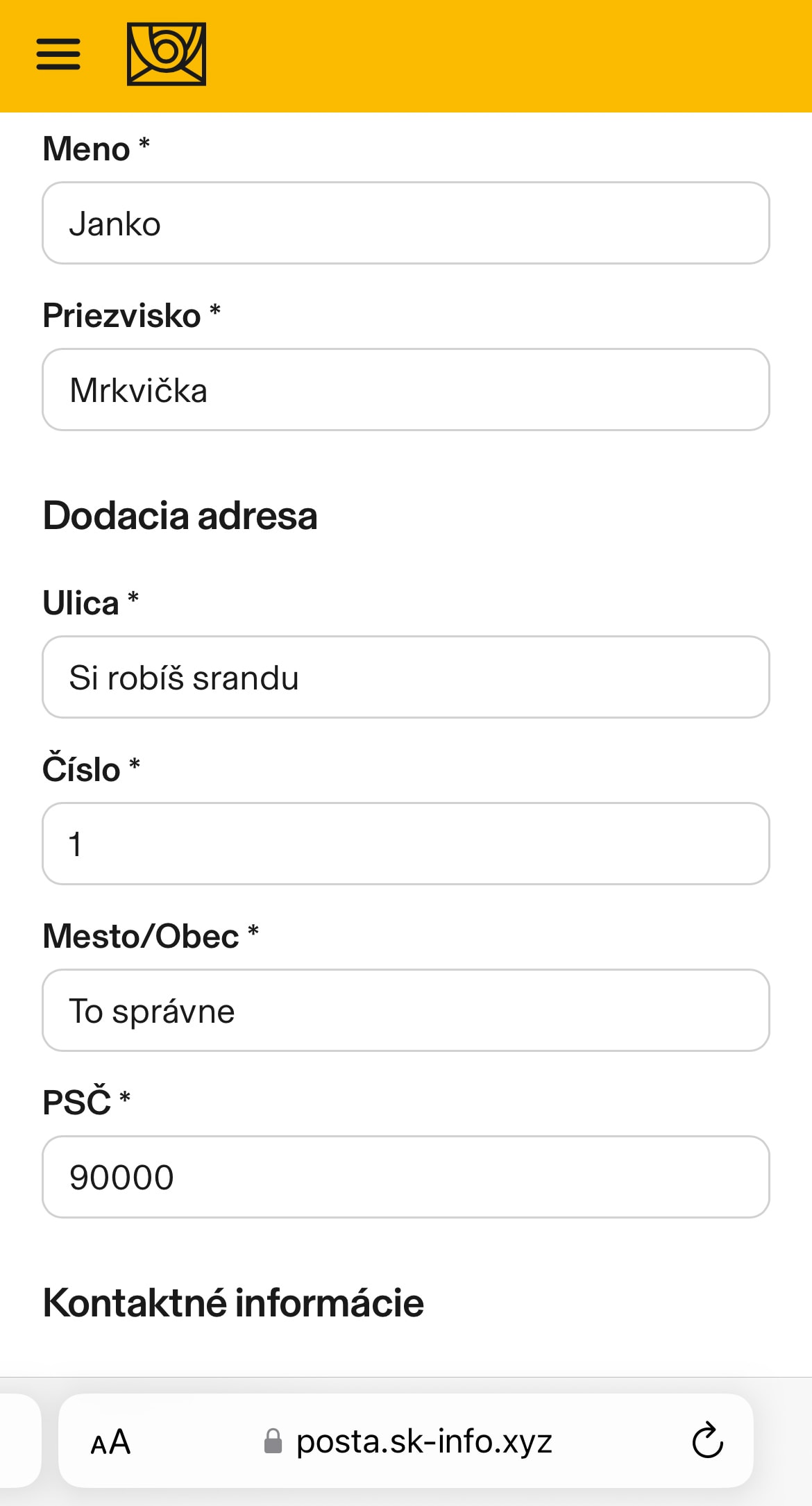Focus the Meno field containing Janko
812x1506 pixels.
[406, 223]
